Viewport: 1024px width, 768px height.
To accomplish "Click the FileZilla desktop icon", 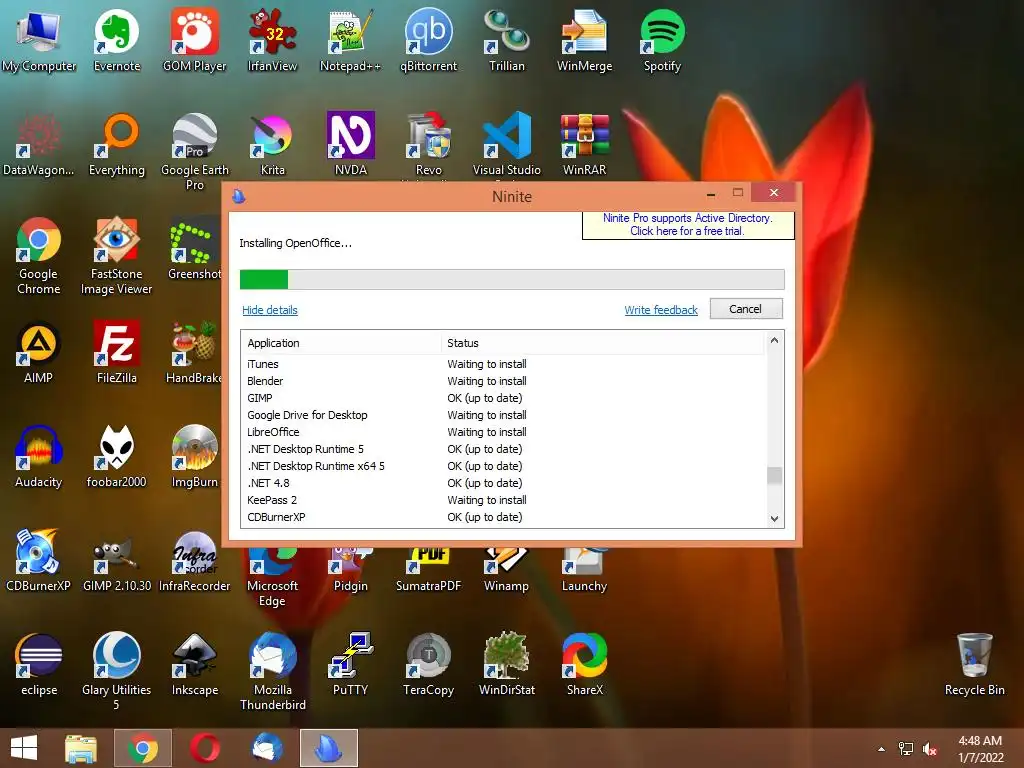I will [117, 352].
